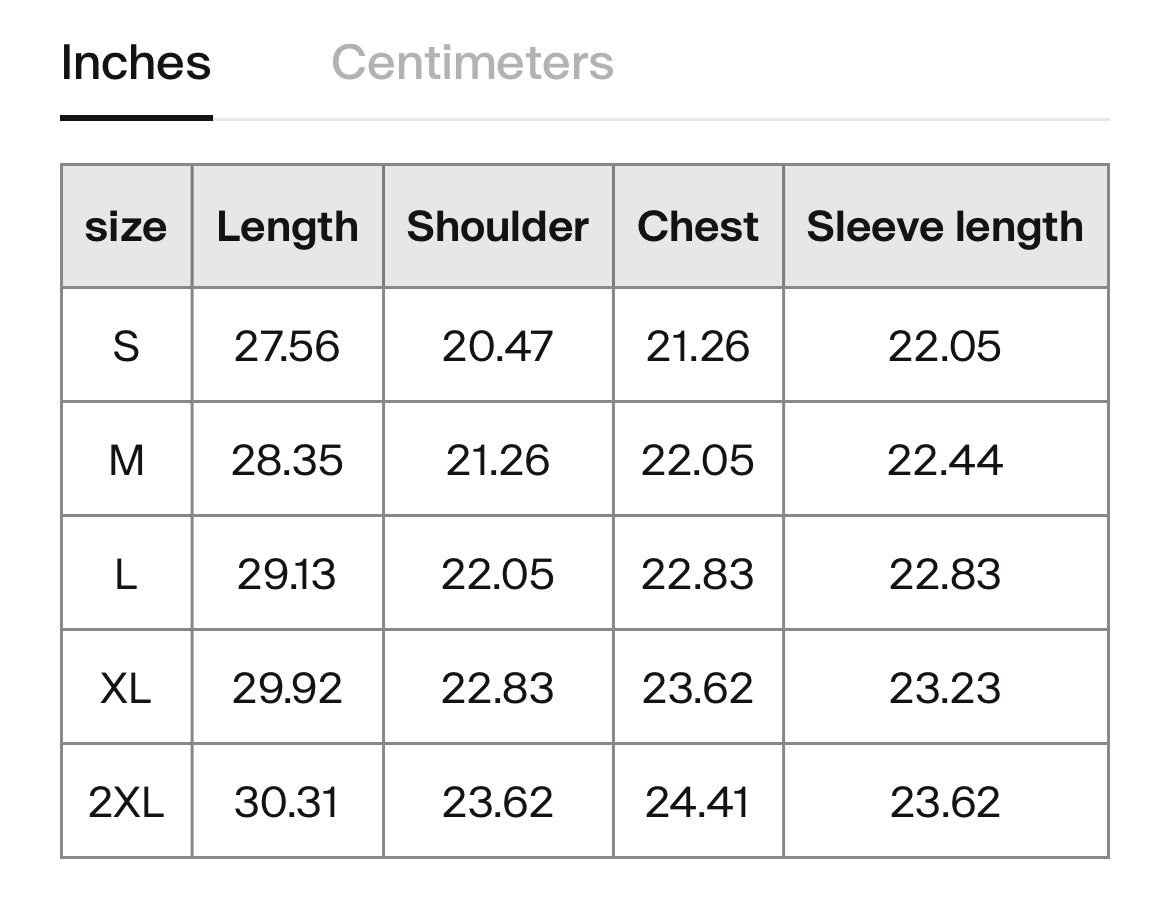The width and height of the screenshot is (1170, 904).
Task: Select the 2XL size row label
Action: [126, 802]
